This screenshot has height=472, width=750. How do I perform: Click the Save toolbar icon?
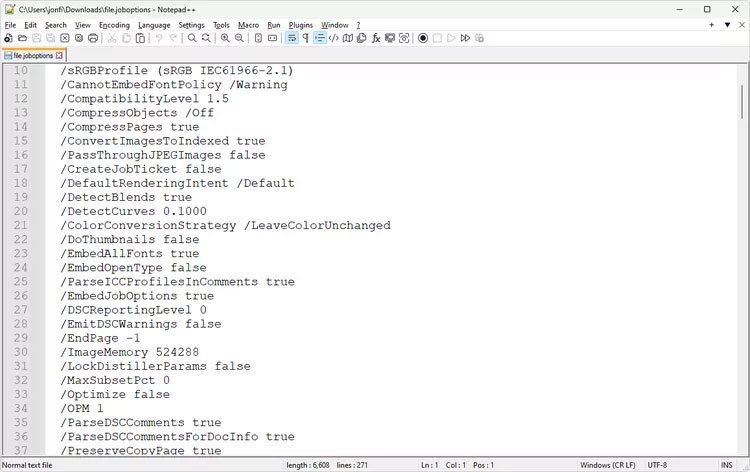point(36,38)
